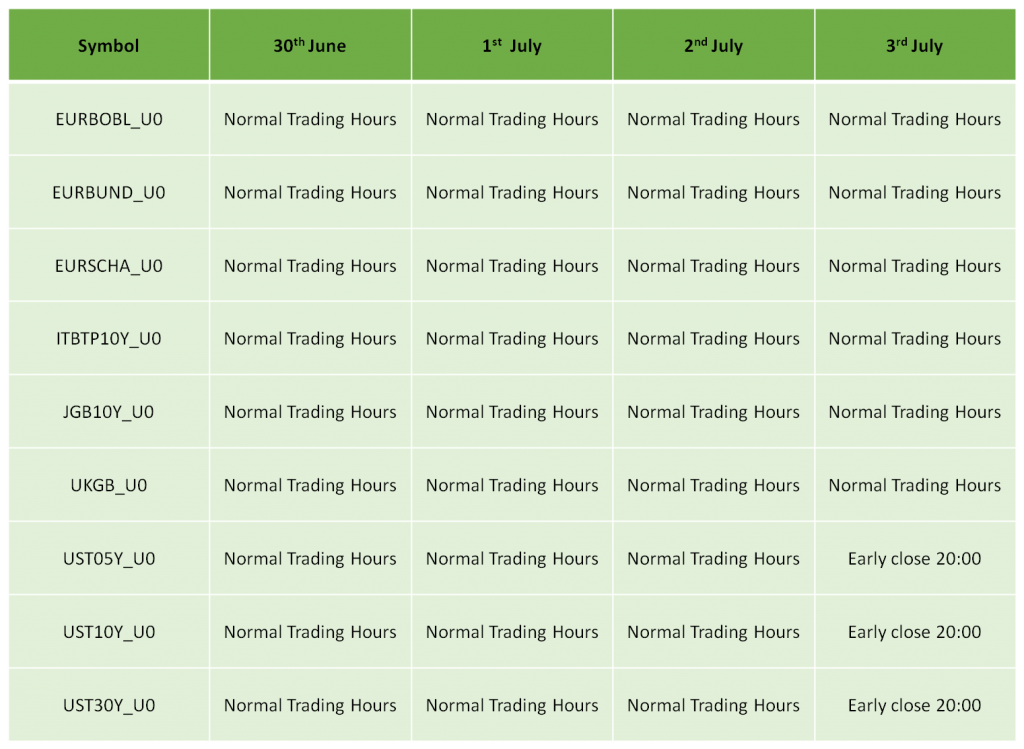Click the 3rd July header cell
The width and height of the screenshot is (1024, 749).
(x=915, y=45)
